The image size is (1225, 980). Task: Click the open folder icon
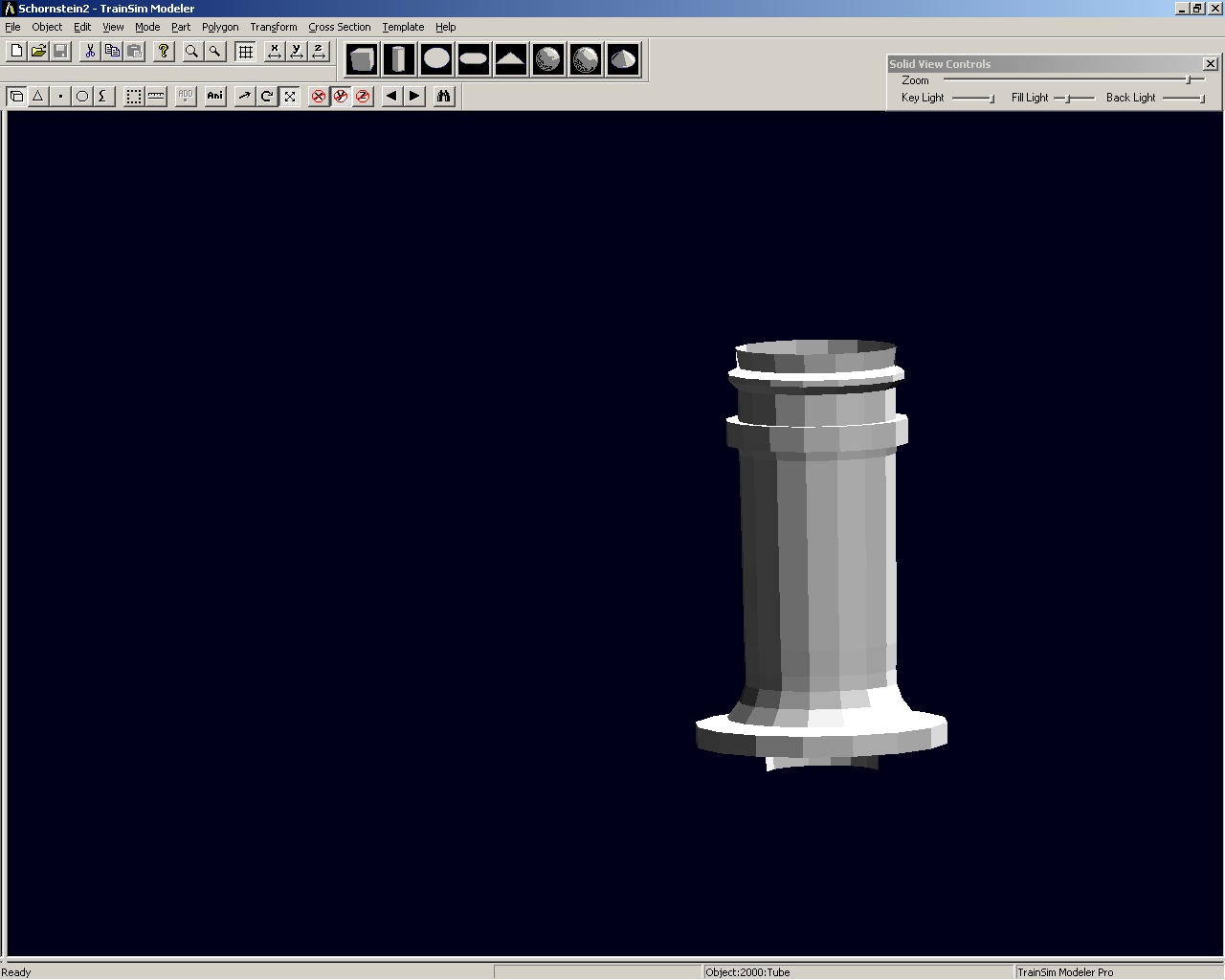coord(38,51)
